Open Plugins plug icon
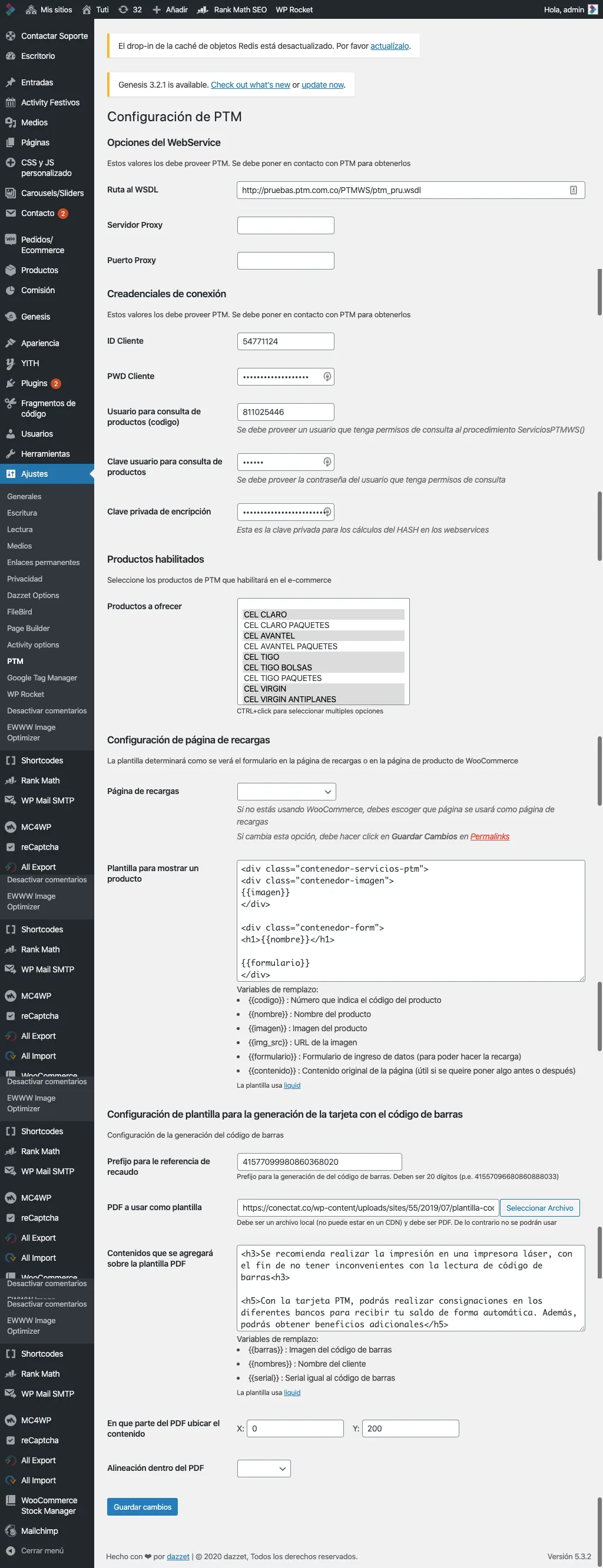The height and width of the screenshot is (1568, 603). (x=11, y=384)
